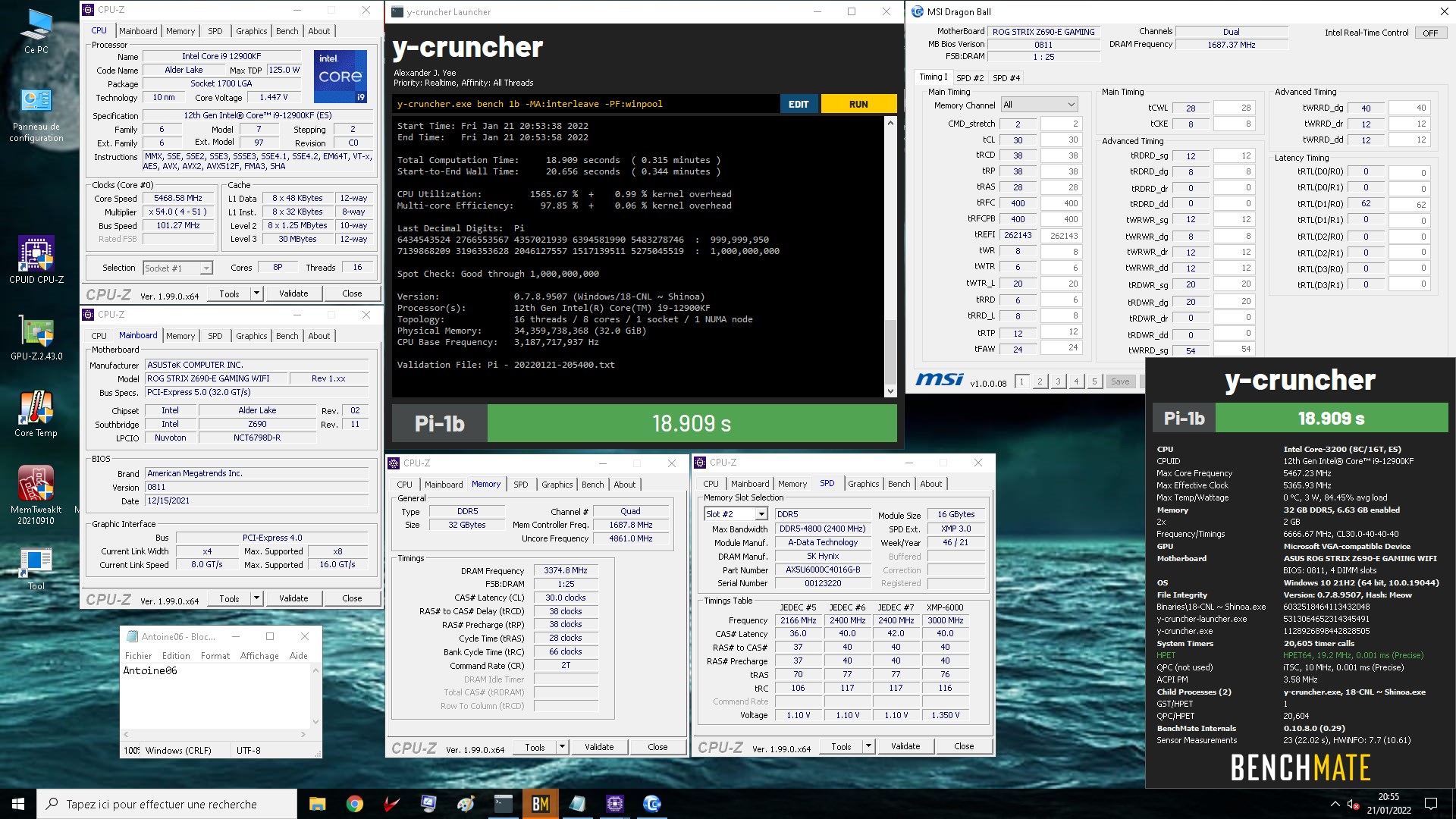Click the y-cruncher output scrollbar down arrow
The image size is (1456, 819).
890,391
